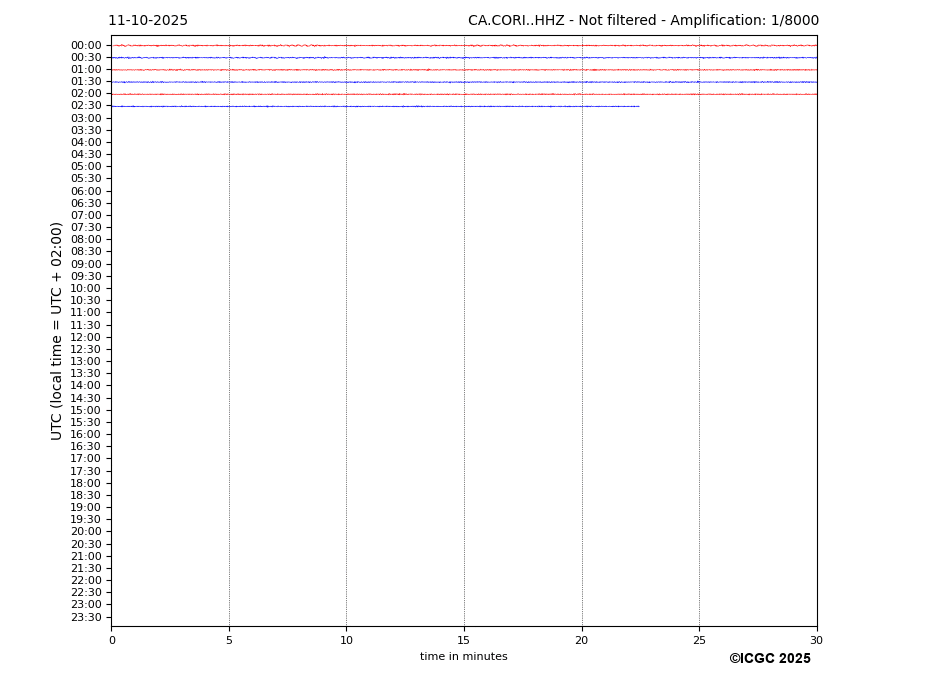Click the 23:30 time label on y-axis
Screen dimensions: 927x696
[85, 617]
